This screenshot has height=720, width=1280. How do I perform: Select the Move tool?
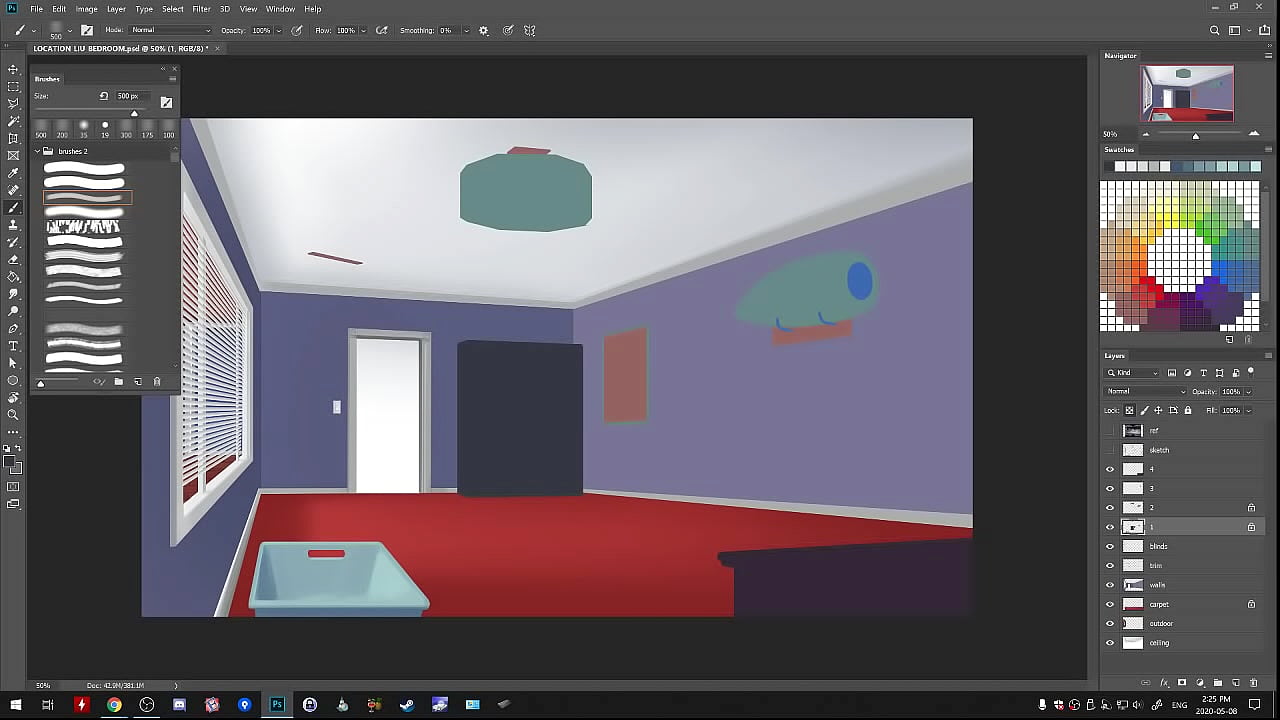[x=13, y=69]
